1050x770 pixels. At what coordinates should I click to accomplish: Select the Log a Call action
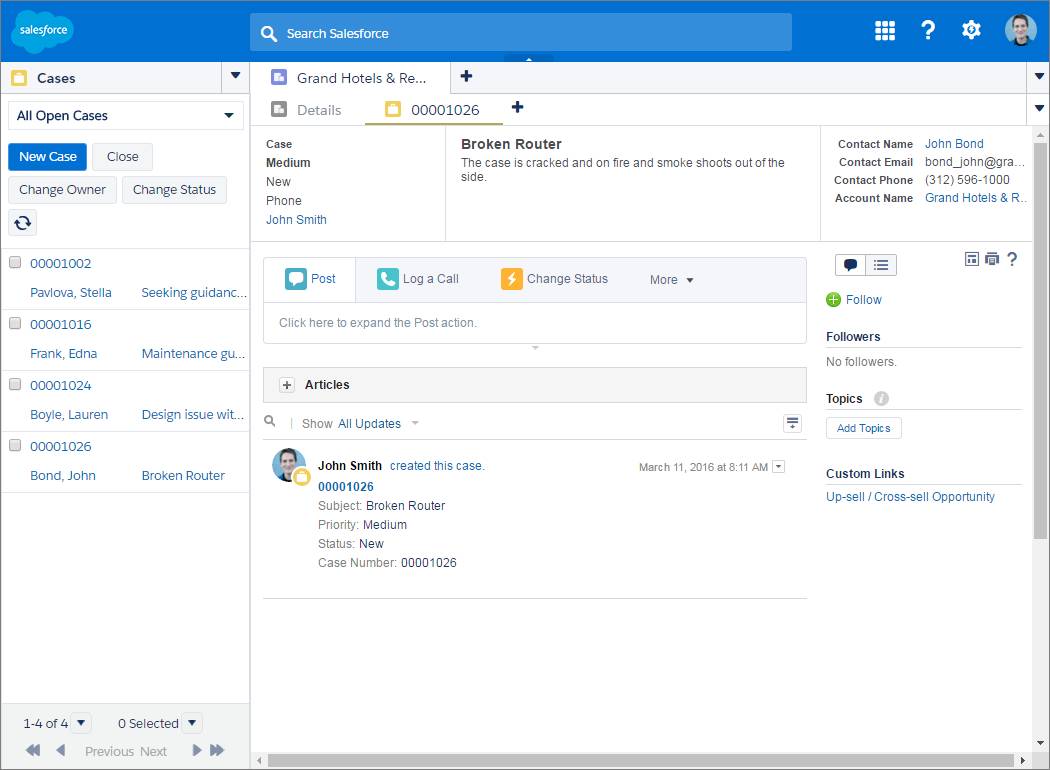pos(418,279)
